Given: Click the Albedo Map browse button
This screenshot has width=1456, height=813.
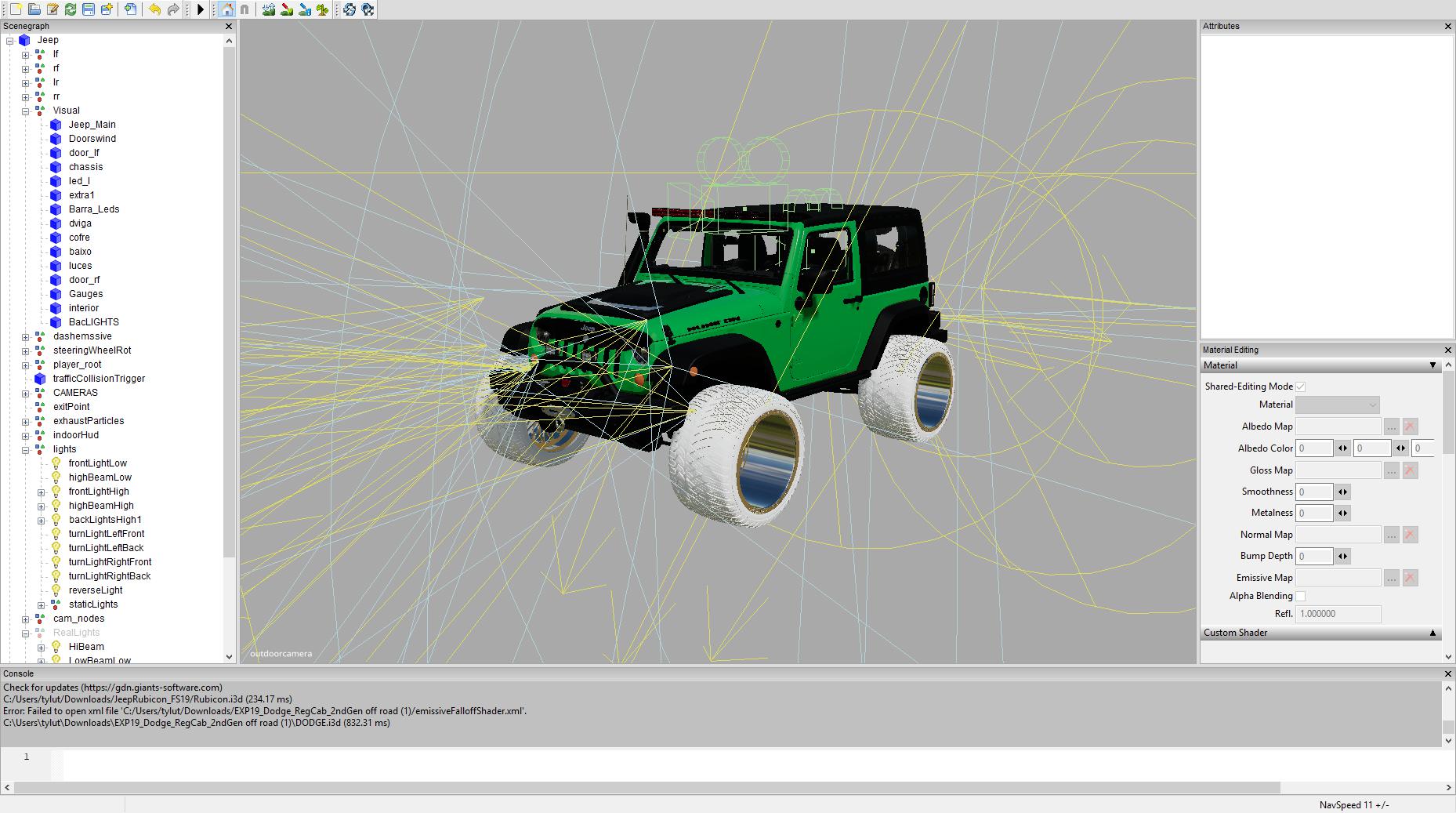Looking at the screenshot, I should (x=1391, y=426).
